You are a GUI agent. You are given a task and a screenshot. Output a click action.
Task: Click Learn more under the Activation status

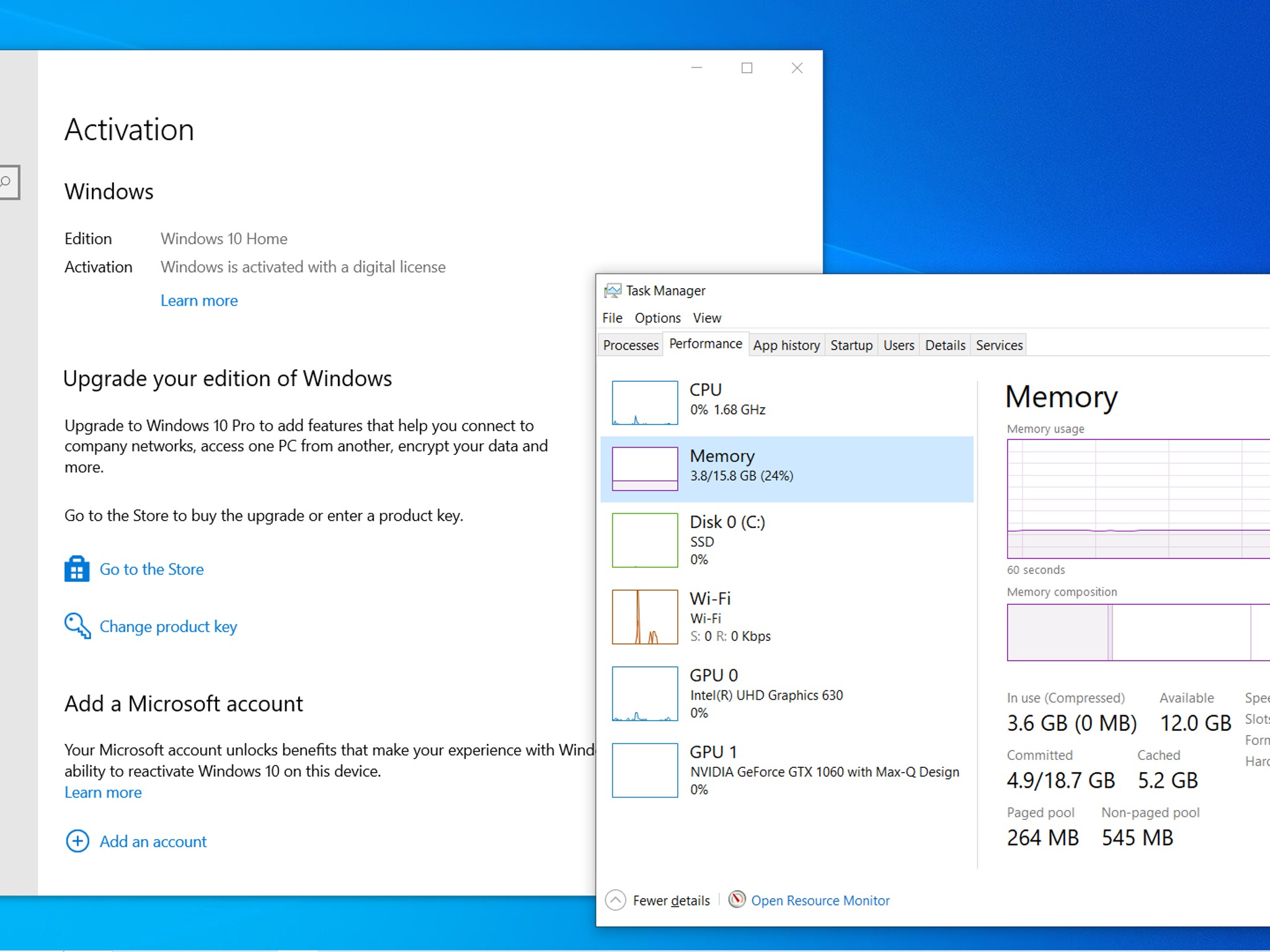199,301
